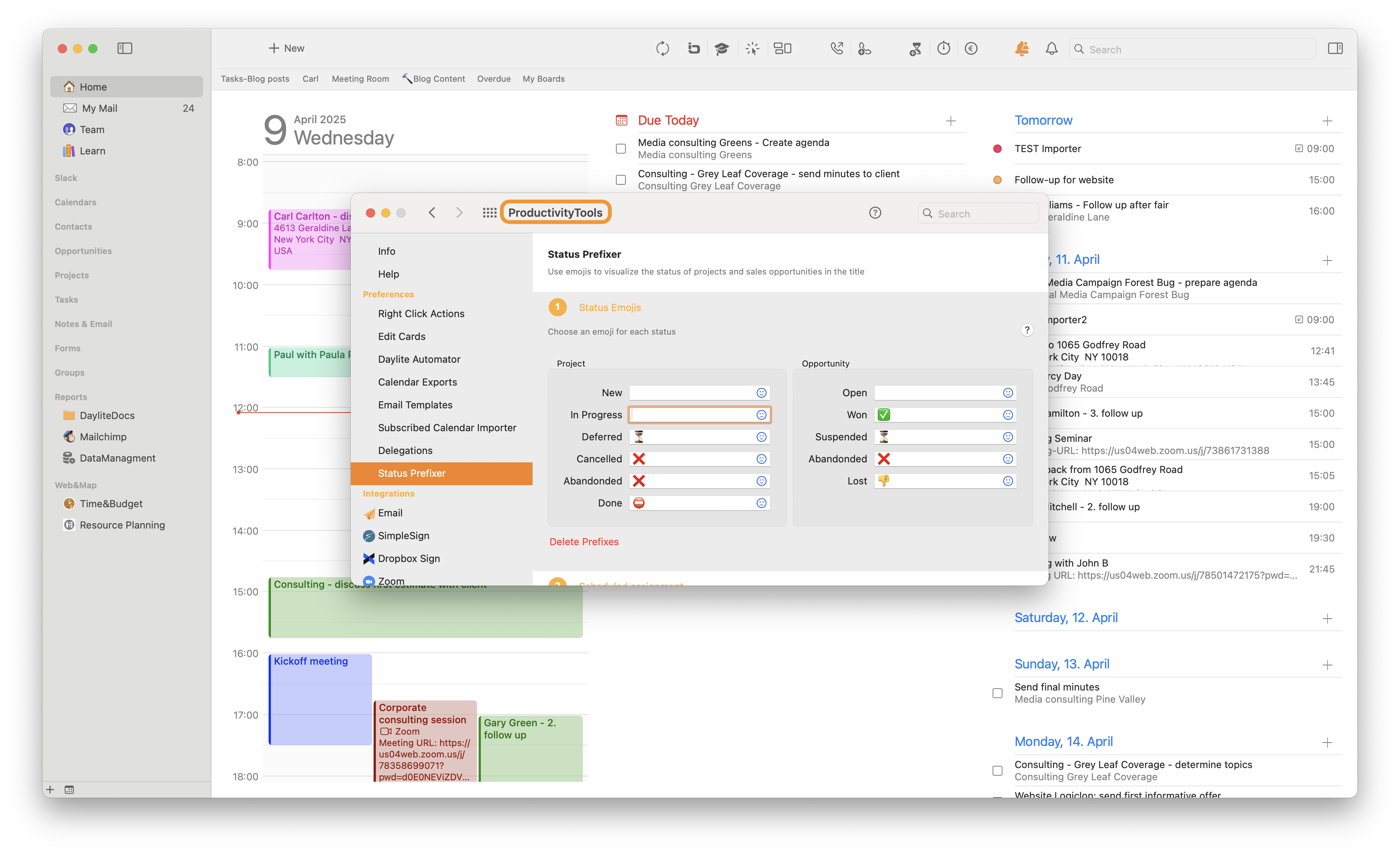Open Kickoff meeting calendar event

click(320, 699)
